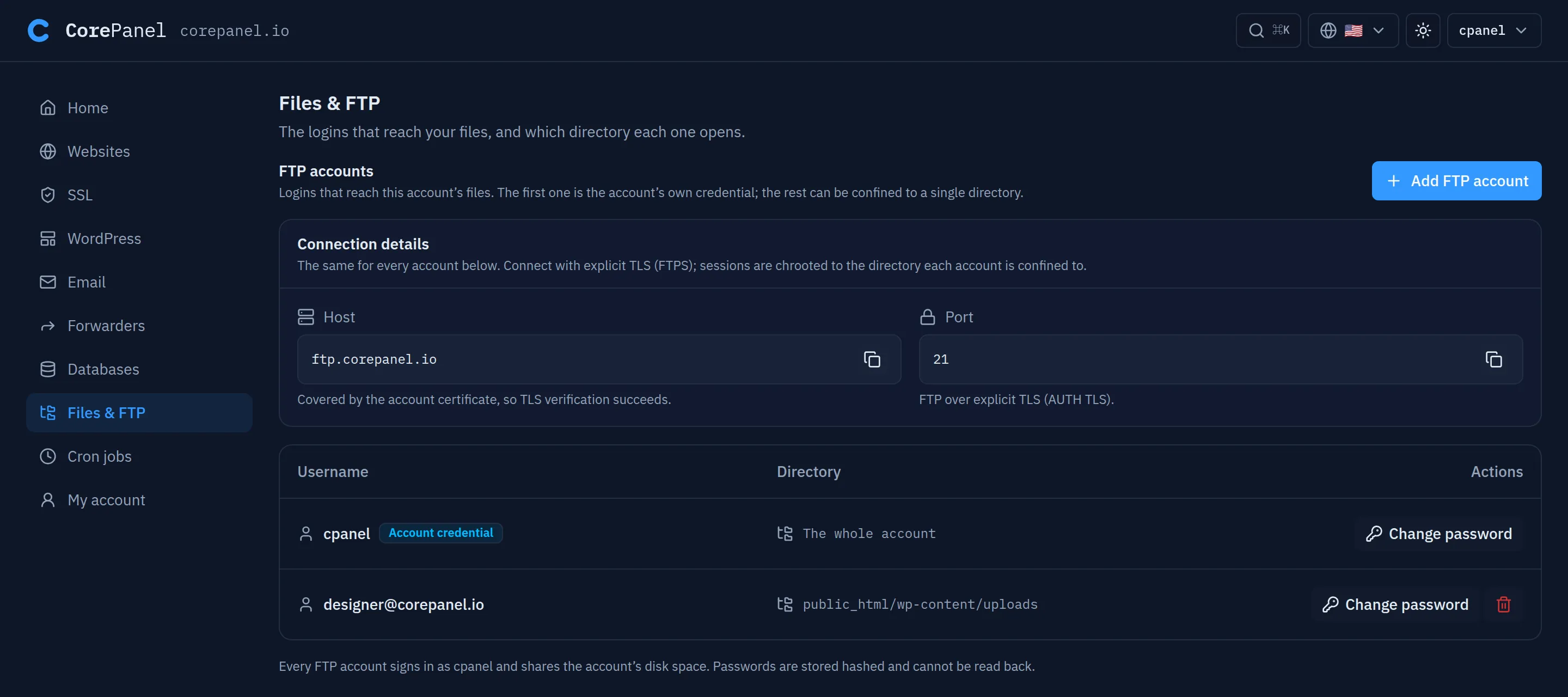Screen dimensions: 1568x697
Task: Open WordPress in the sidebar
Action: tap(139, 239)
